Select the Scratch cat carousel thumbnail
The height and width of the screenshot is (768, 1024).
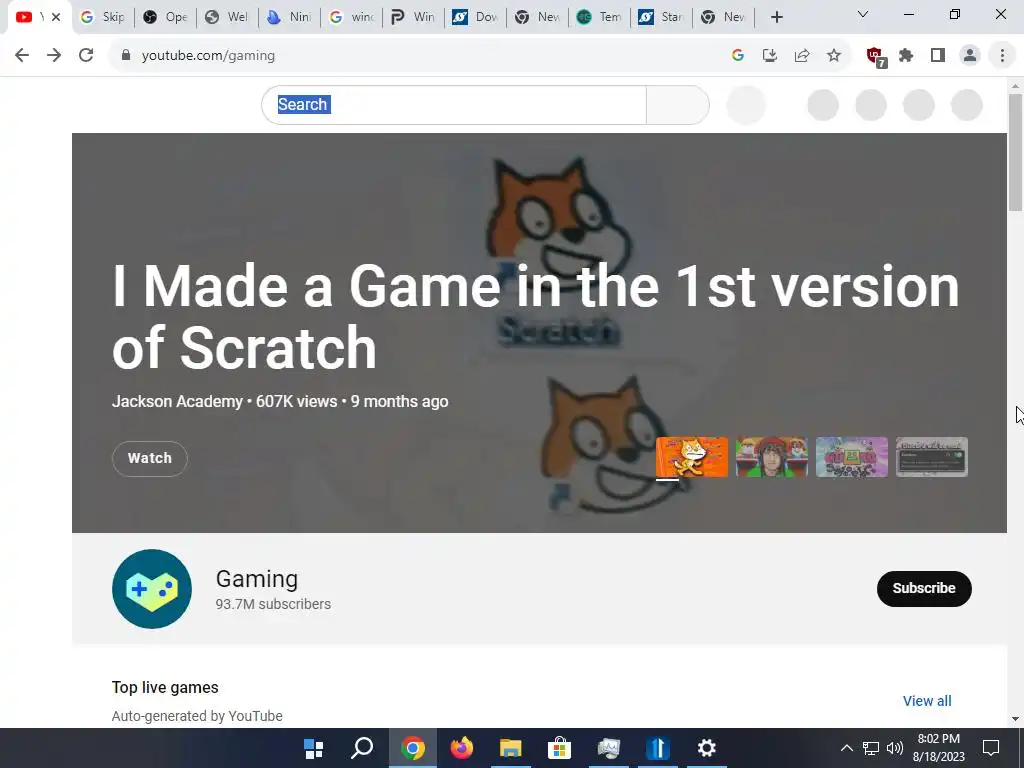tap(692, 457)
